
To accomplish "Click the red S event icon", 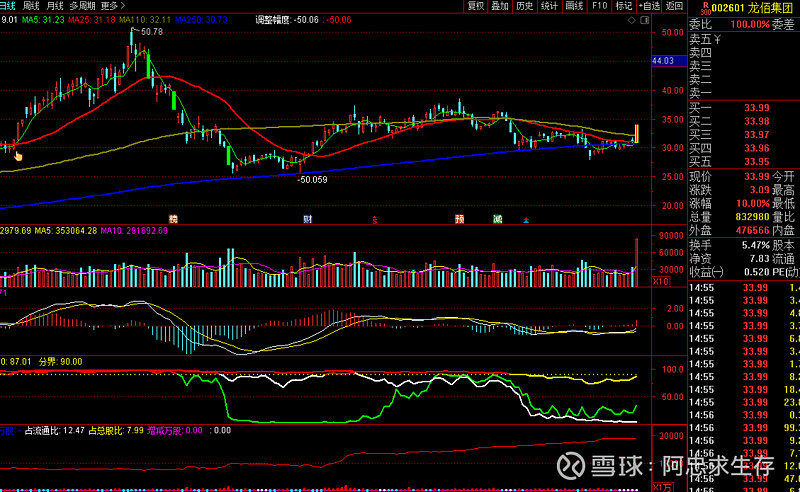I will coord(374,220).
